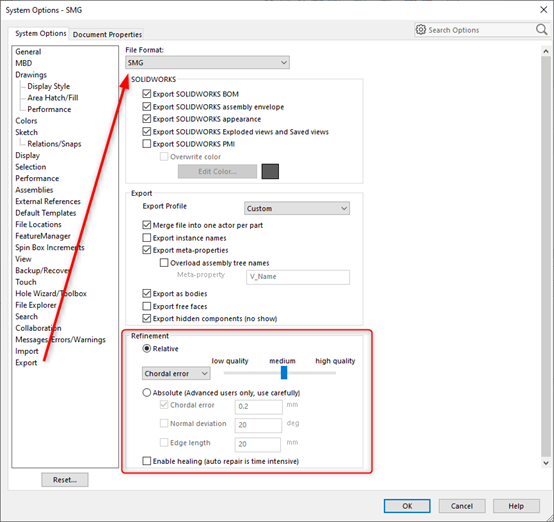Screen dimensions: 554x522
Task: Select Relations/Snaps under Sketch
Action: point(54,144)
